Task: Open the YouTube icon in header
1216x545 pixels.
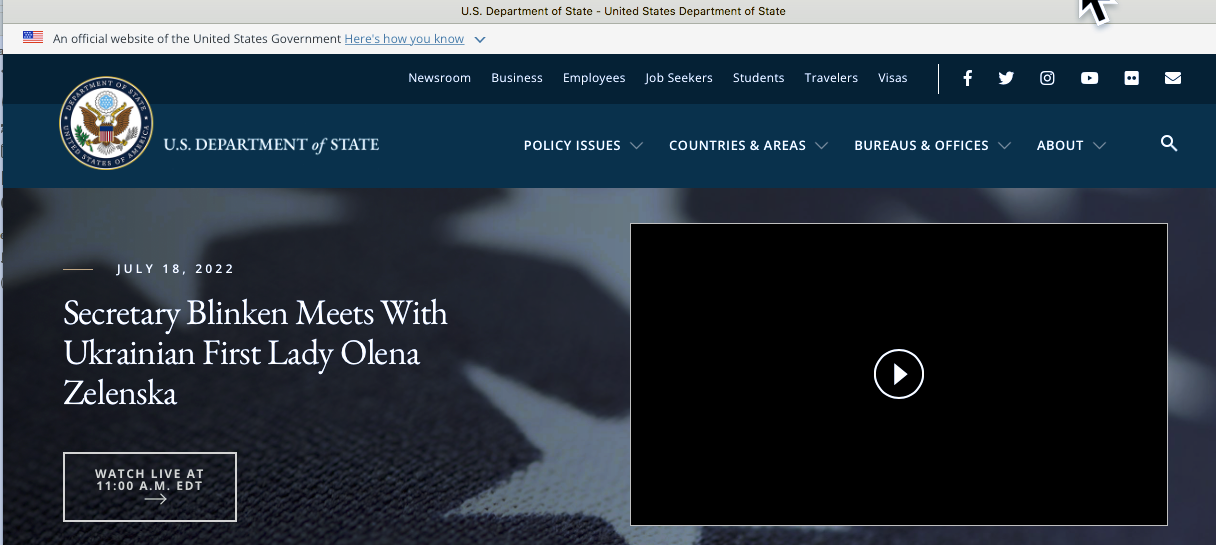Action: 1089,78
